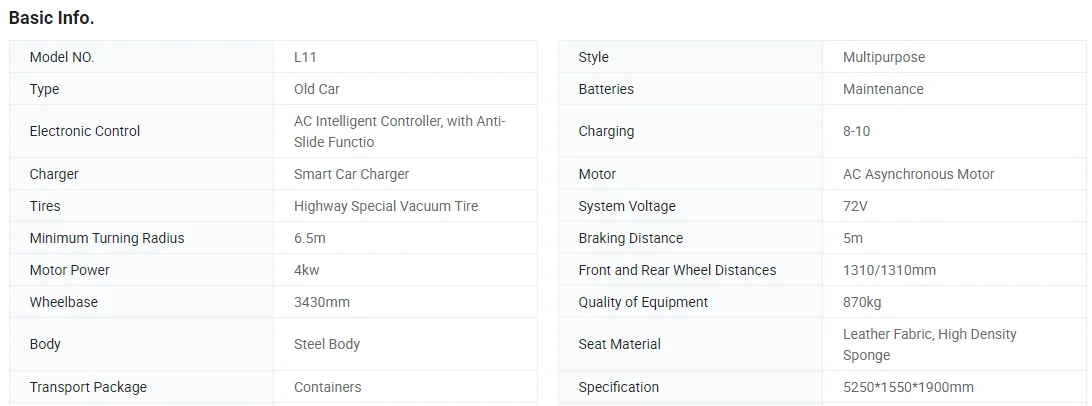Select the Model NO. value L11
Viewport: 1092px width, 406px height.
click(x=305, y=57)
